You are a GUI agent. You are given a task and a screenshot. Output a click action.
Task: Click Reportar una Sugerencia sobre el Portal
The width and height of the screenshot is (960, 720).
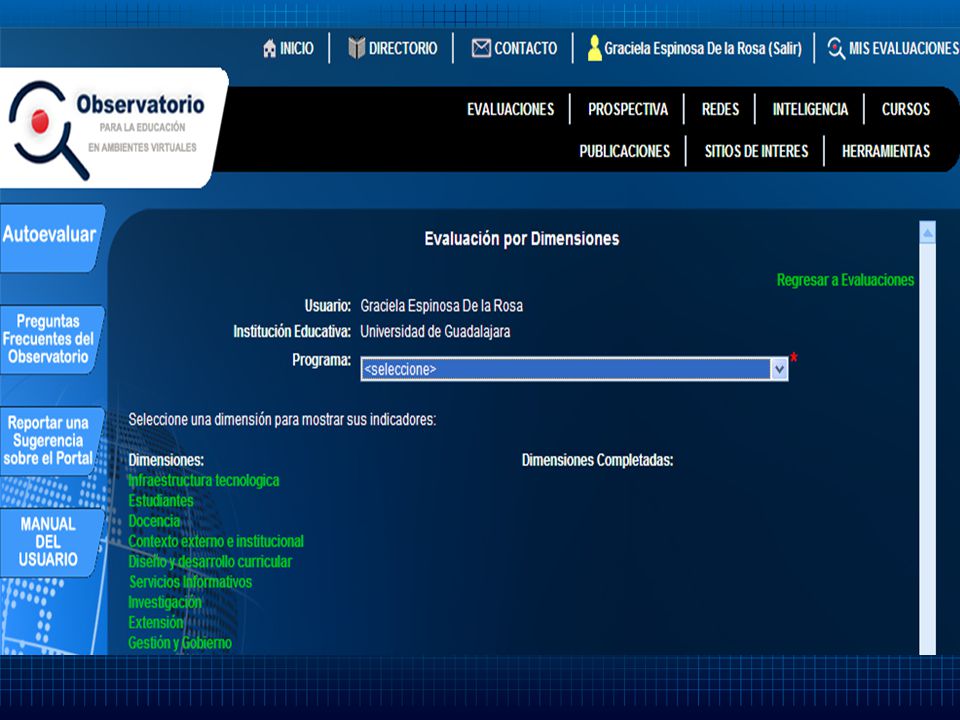click(50, 441)
